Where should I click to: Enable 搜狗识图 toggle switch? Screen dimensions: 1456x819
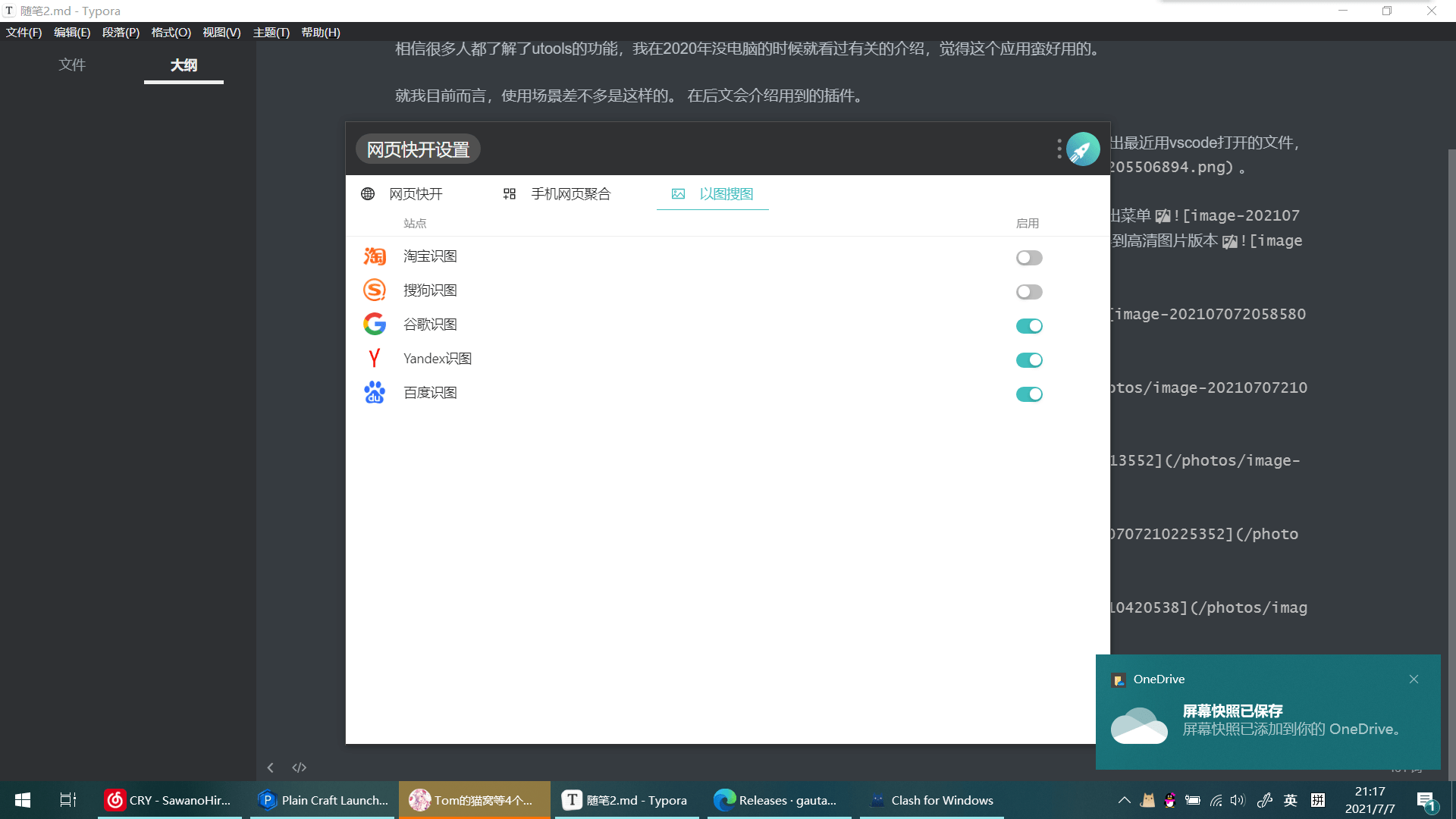tap(1029, 292)
